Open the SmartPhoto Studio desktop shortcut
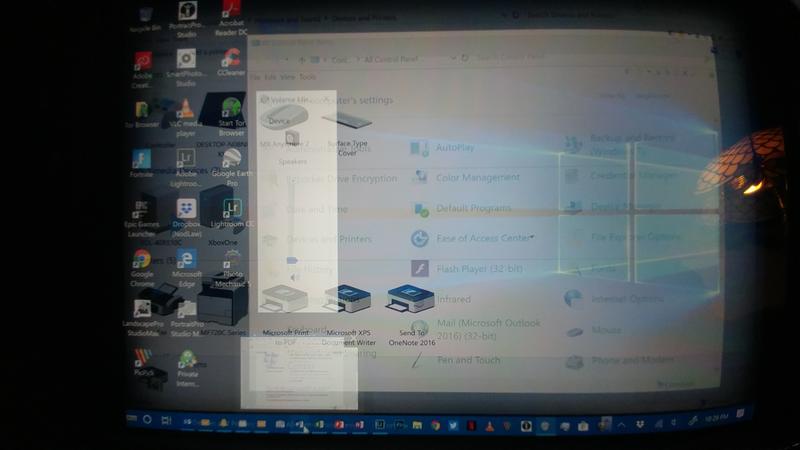This screenshot has height=450, width=800. pos(186,68)
